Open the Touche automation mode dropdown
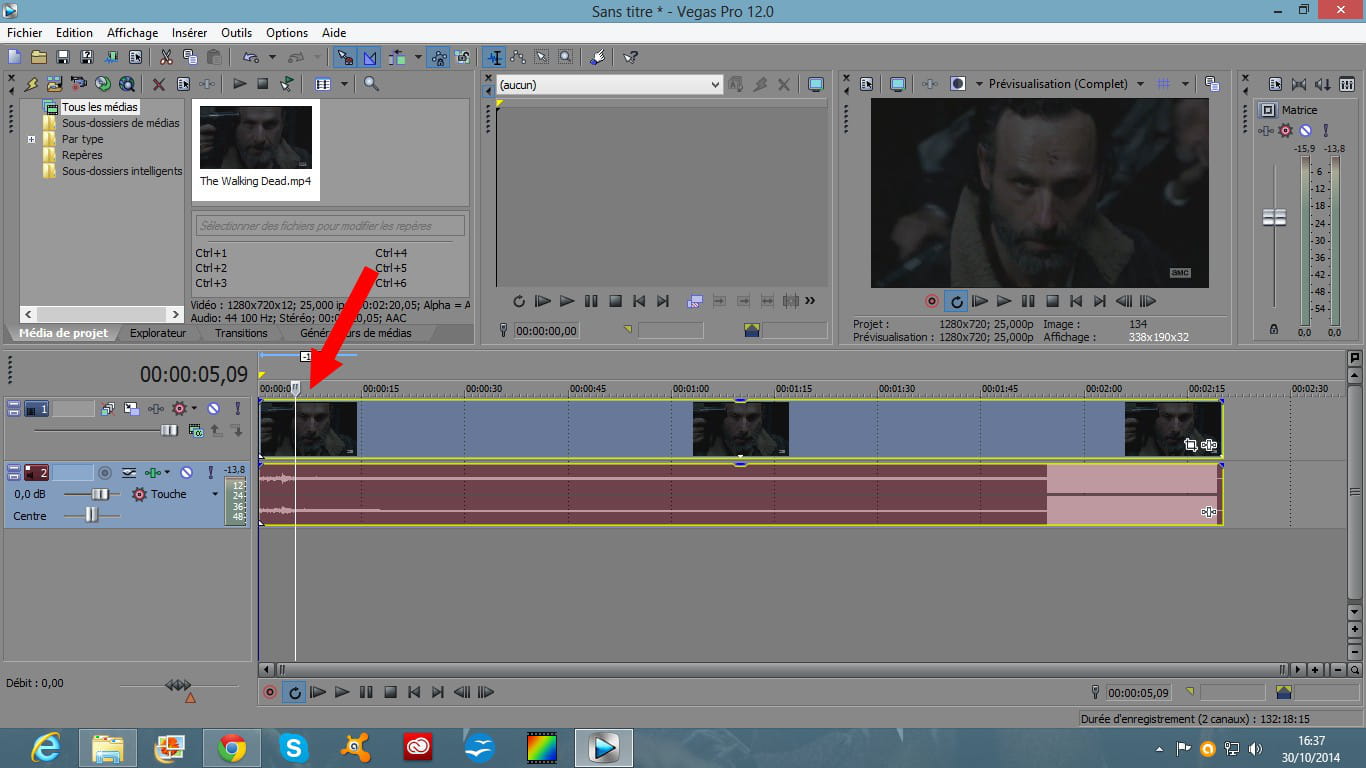Viewport: 1366px width, 768px height. coord(214,494)
